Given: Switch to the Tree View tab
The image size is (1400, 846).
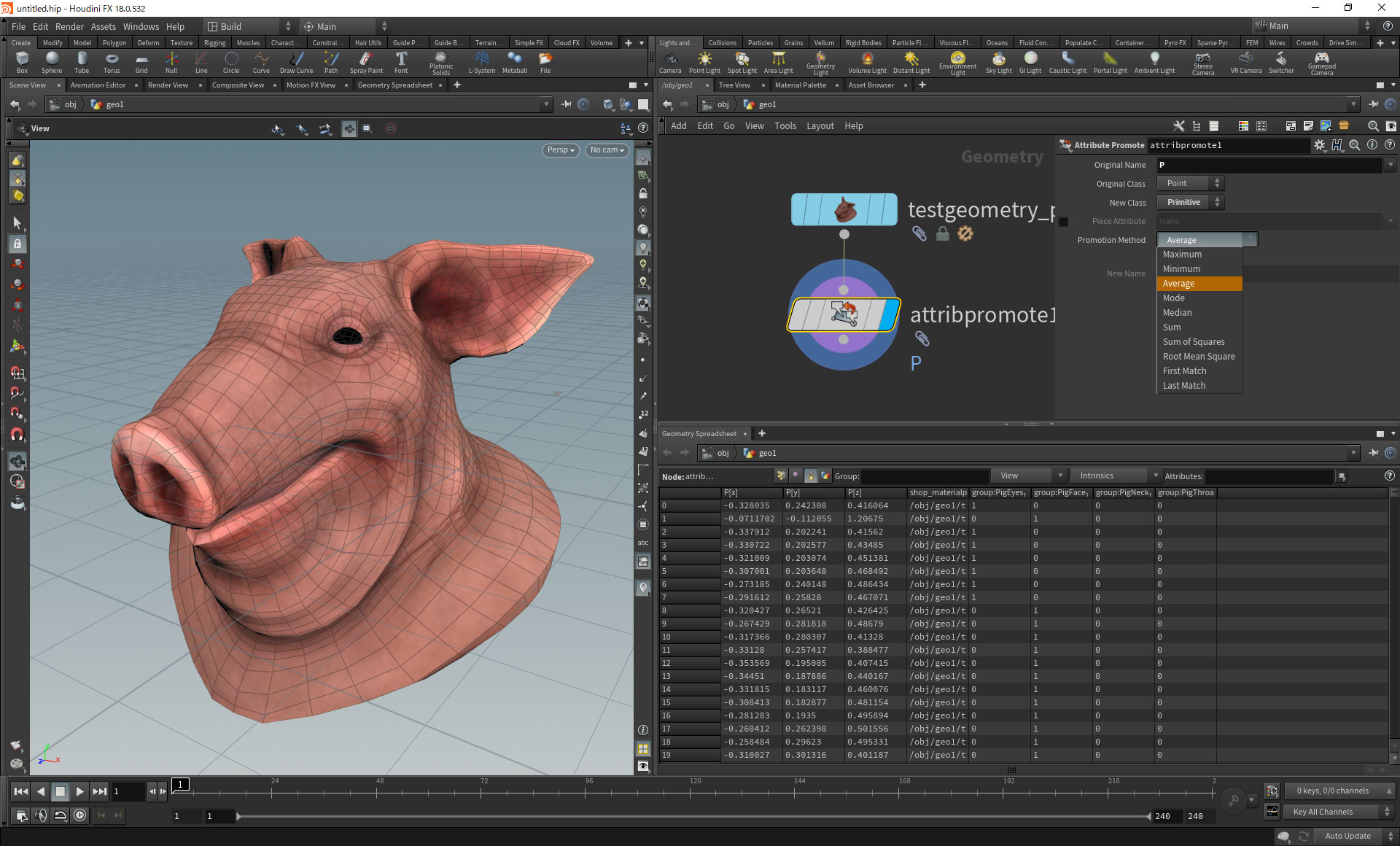Looking at the screenshot, I should 734,85.
